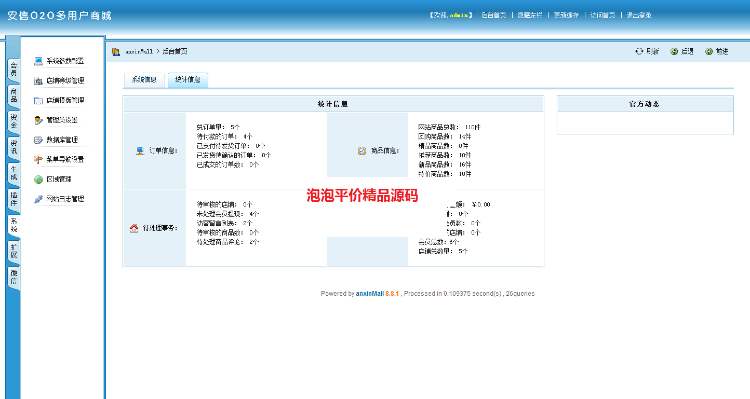The width and height of the screenshot is (750, 399).
Task: Click the 访问首页 link in top bar
Action: point(603,15)
